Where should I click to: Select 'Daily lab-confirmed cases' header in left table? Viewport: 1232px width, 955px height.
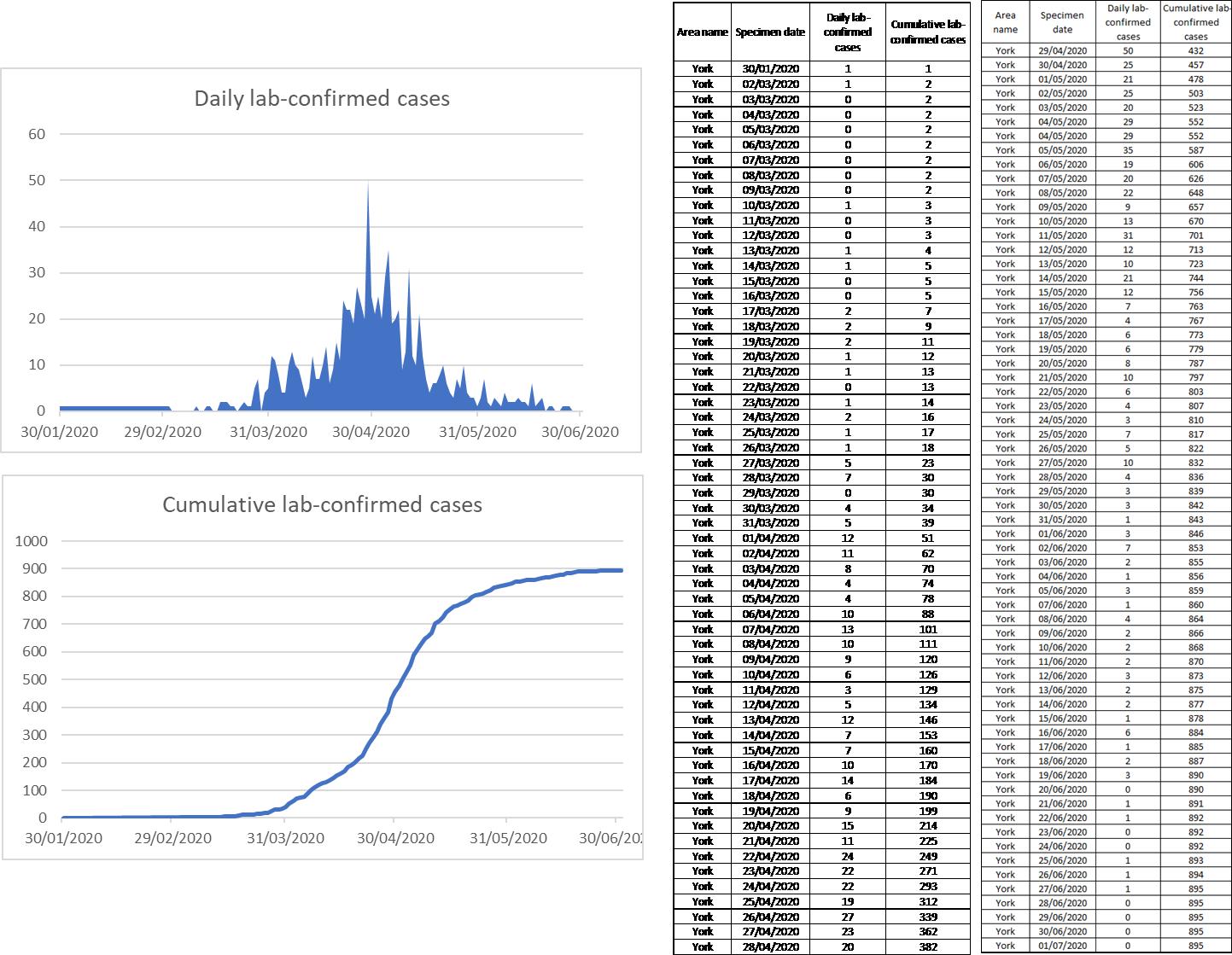(x=848, y=32)
